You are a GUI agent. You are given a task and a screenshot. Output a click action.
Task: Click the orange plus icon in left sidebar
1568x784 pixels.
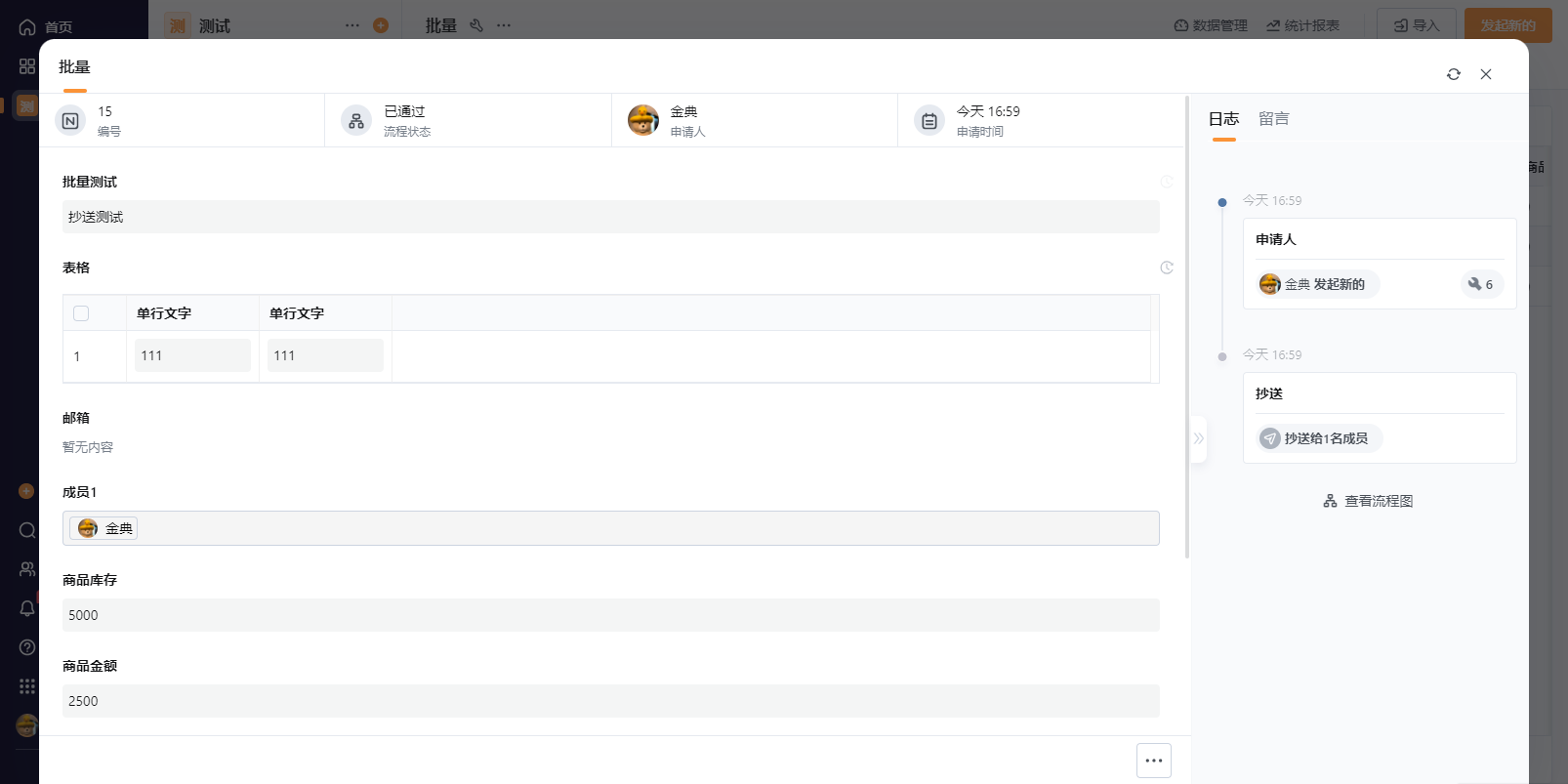coord(27,491)
